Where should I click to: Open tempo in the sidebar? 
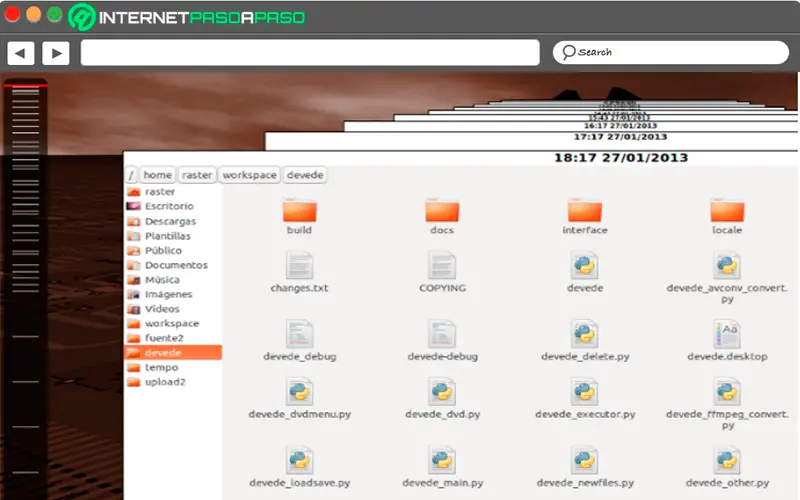point(173,367)
